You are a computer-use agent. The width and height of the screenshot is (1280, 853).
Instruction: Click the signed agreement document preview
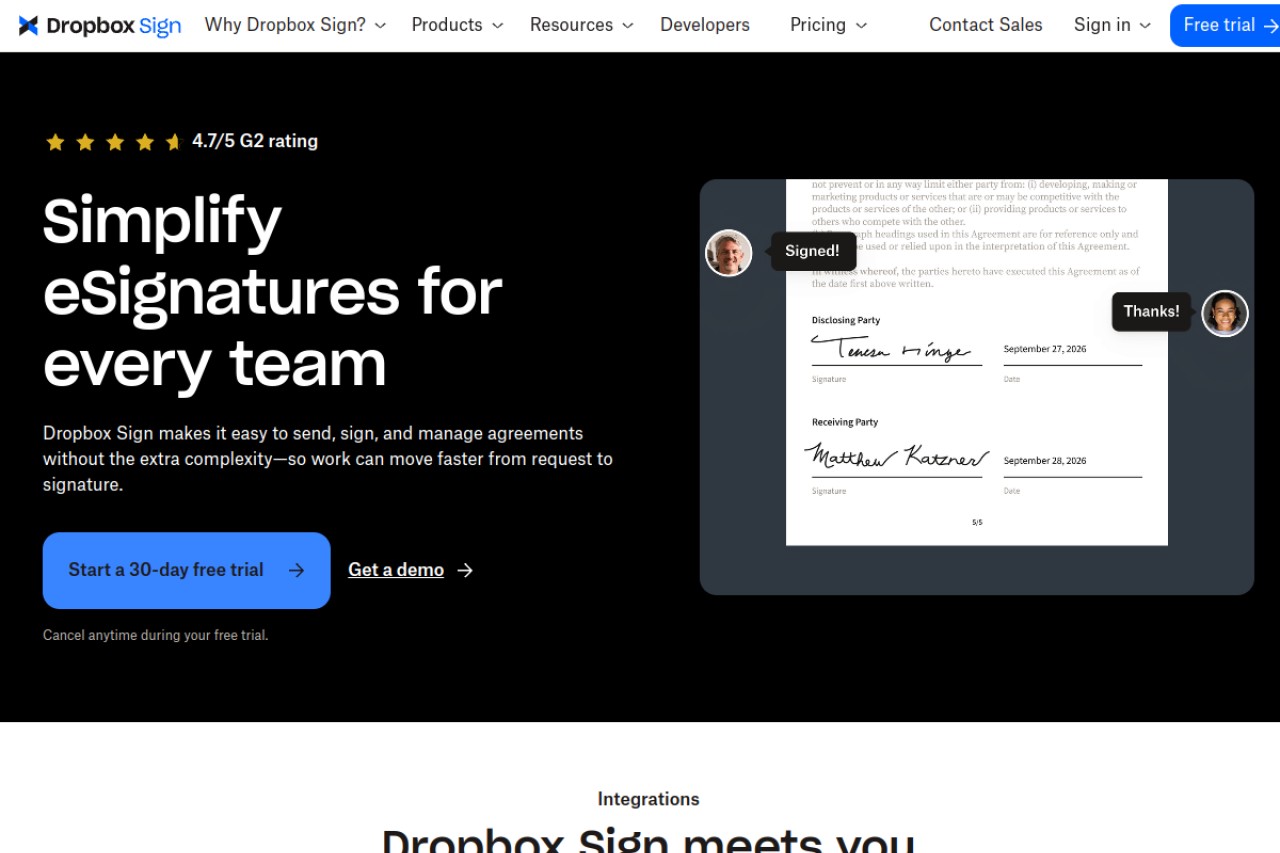coord(977,362)
